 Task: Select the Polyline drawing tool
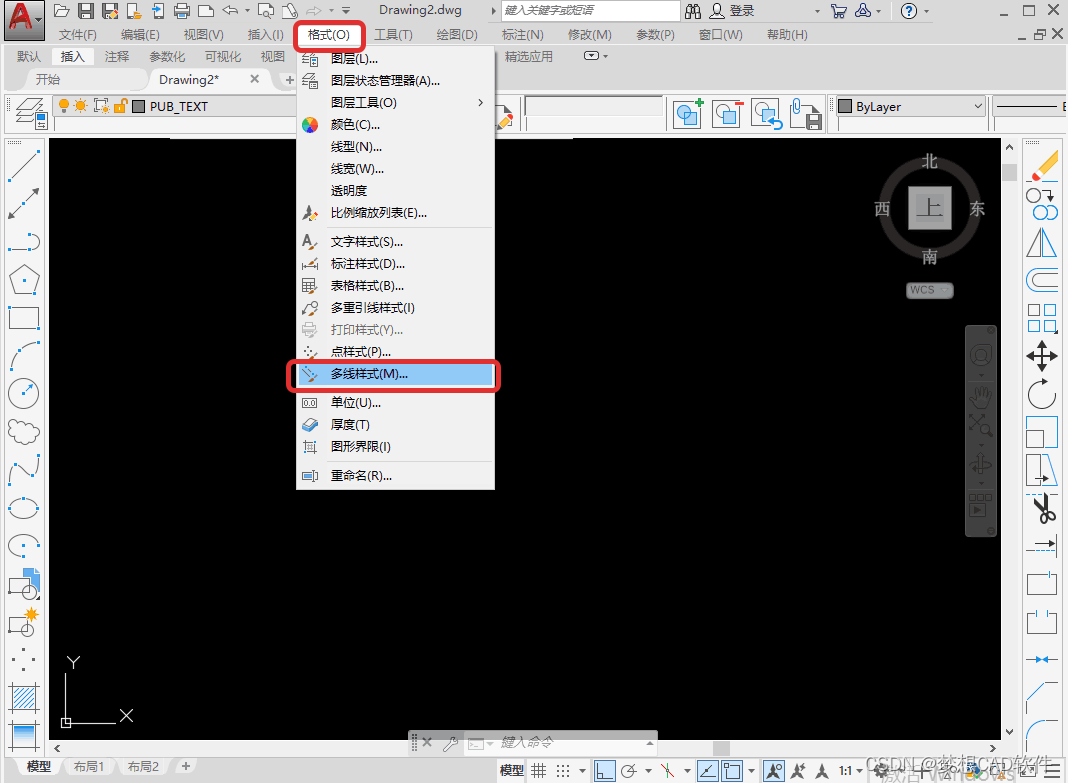(x=24, y=242)
